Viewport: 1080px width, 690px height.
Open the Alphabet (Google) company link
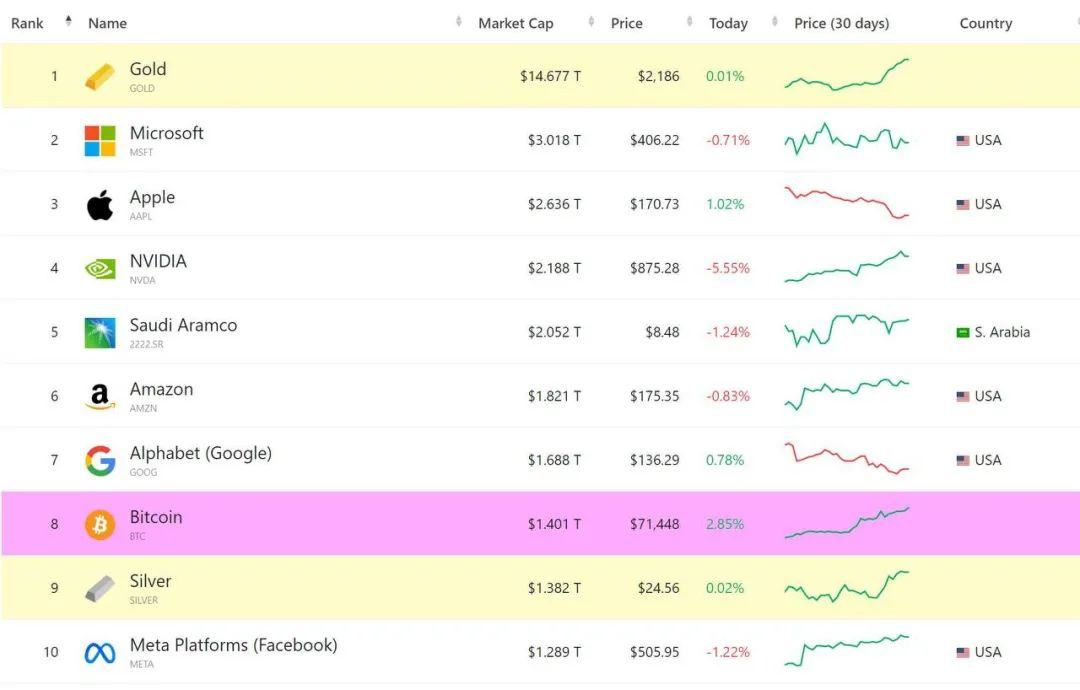click(x=200, y=454)
